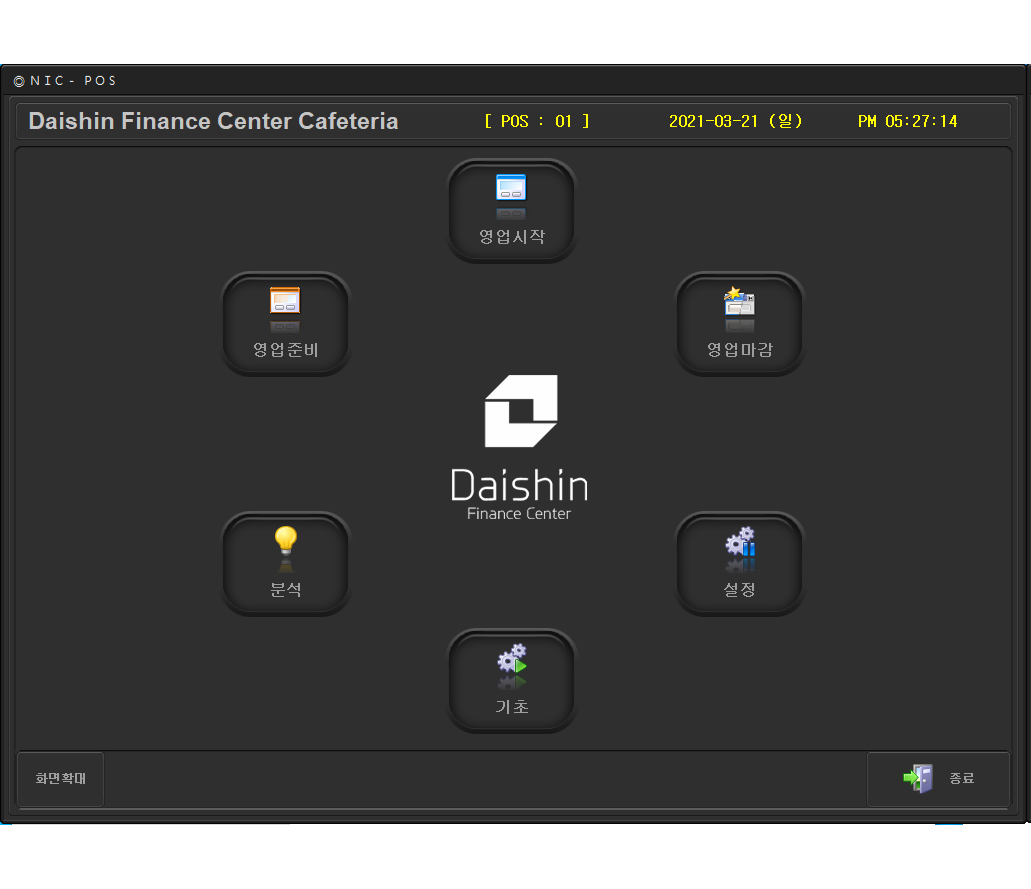Click the [ POS : 01 ] indicator

click(537, 121)
